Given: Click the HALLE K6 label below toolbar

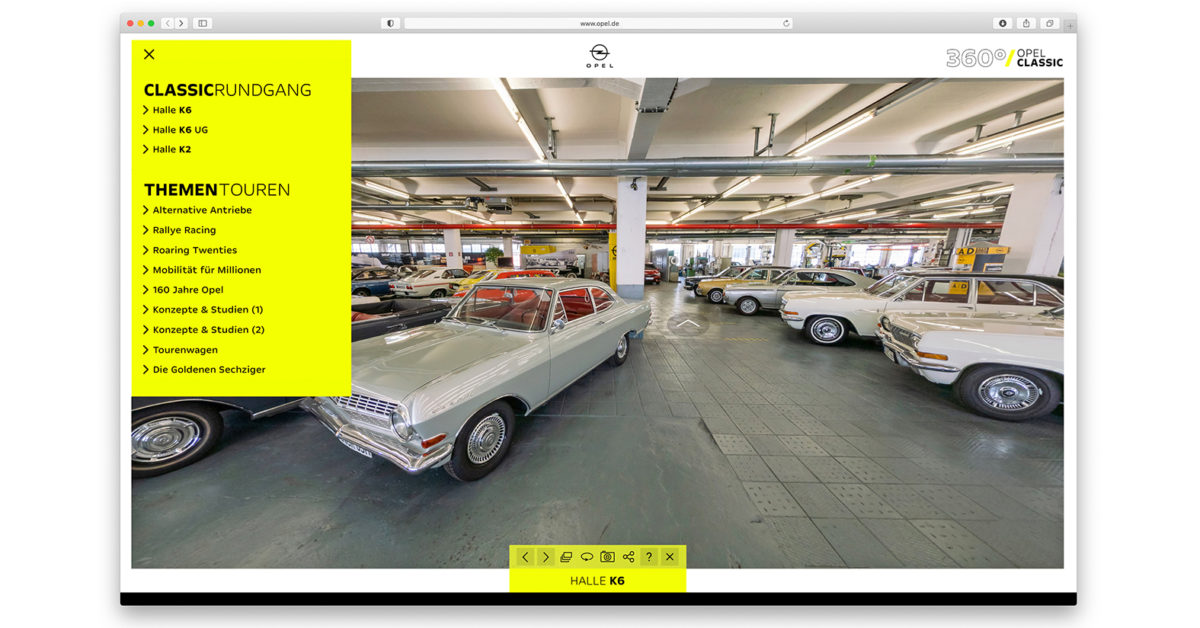Looking at the screenshot, I should (597, 580).
